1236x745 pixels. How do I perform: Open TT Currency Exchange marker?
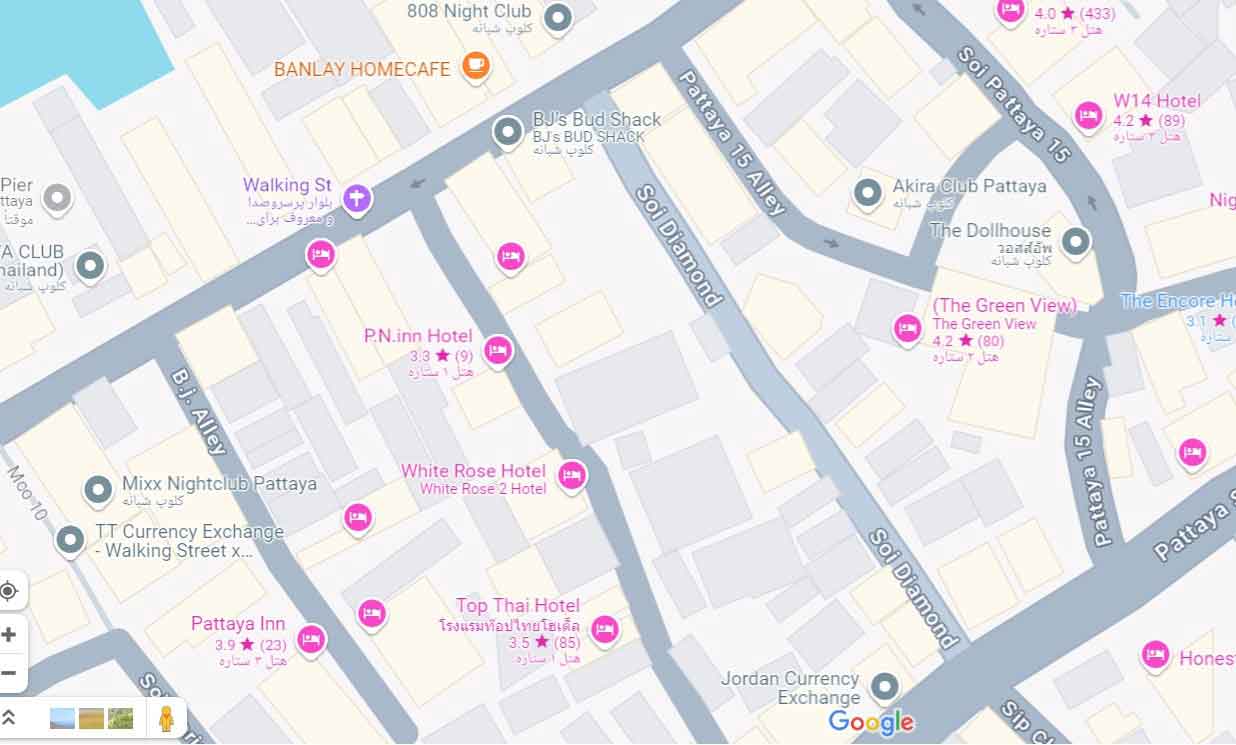pyautogui.click(x=70, y=540)
